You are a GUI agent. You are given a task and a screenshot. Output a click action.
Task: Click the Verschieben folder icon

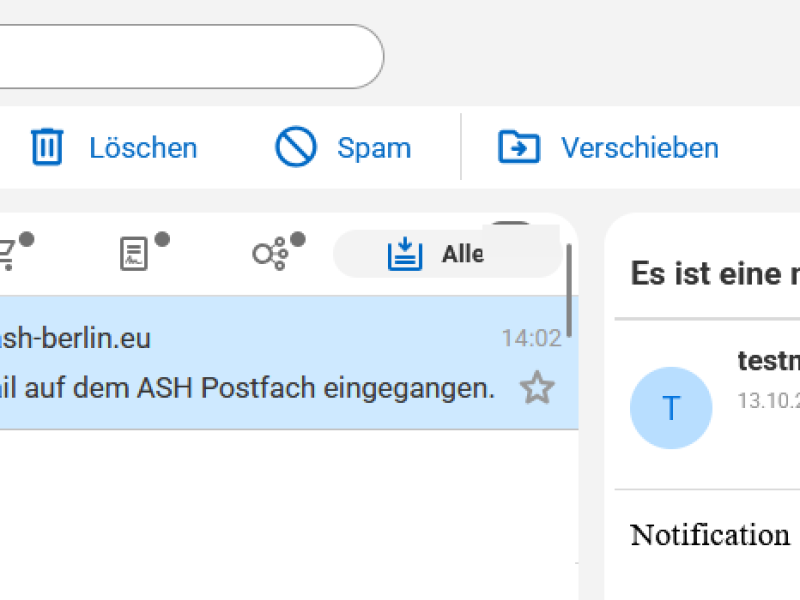click(x=518, y=147)
